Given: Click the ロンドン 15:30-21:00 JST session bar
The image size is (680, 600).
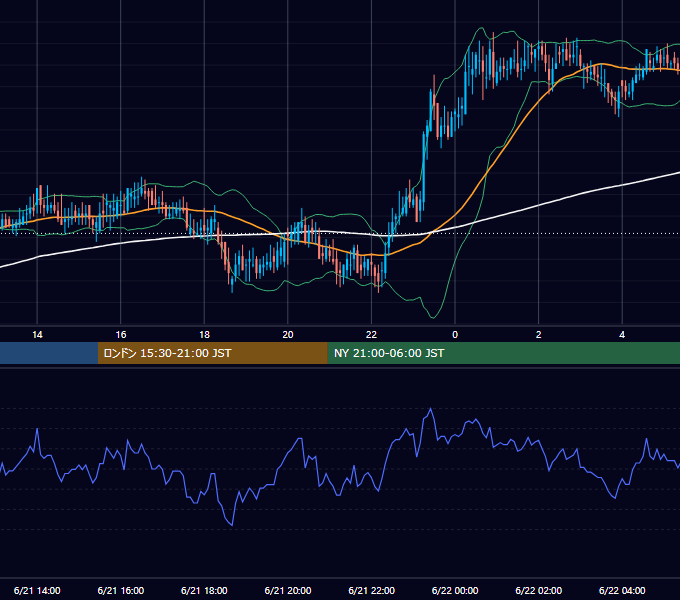Looking at the screenshot, I should pos(212,353).
